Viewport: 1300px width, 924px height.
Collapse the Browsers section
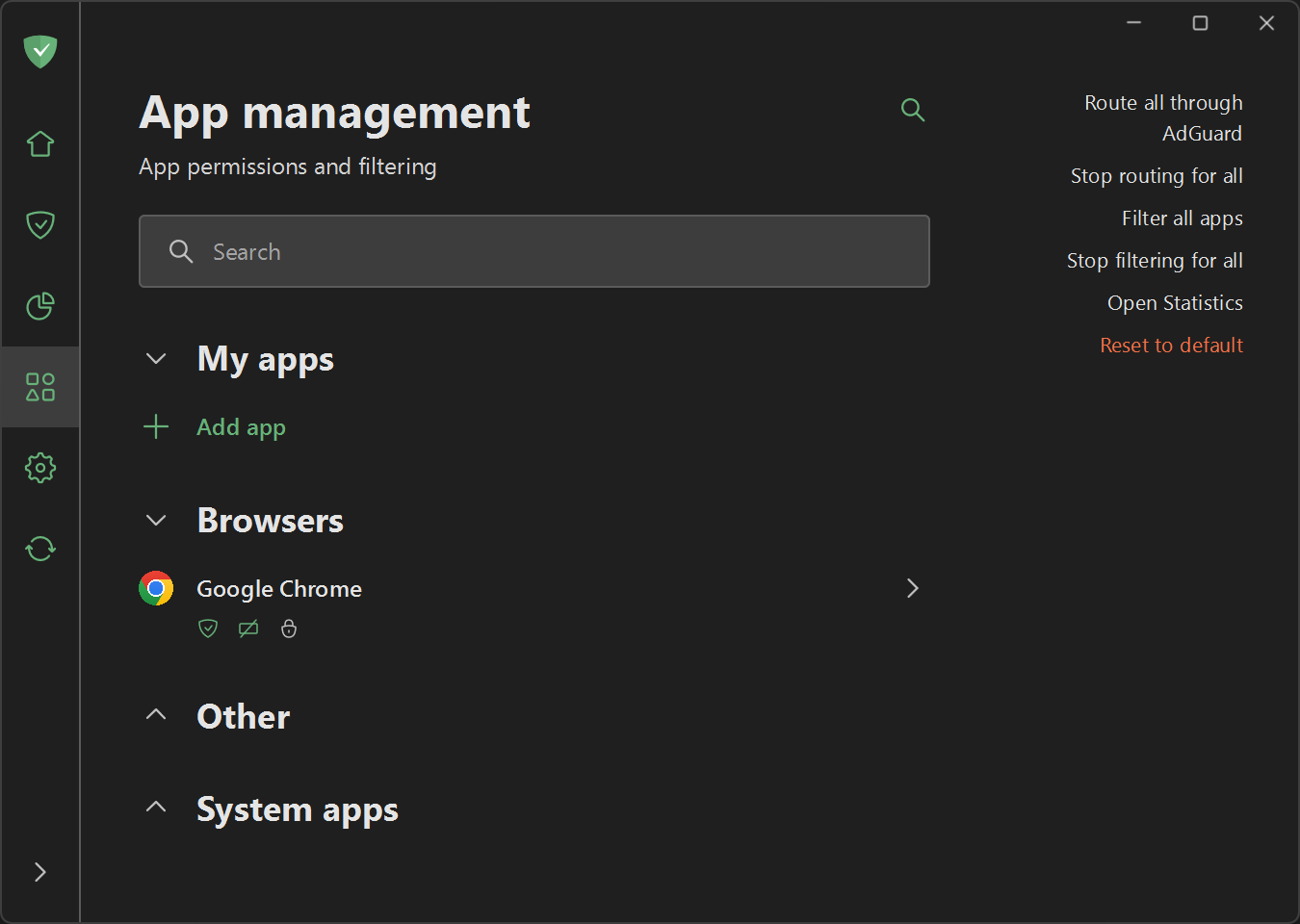[x=156, y=520]
